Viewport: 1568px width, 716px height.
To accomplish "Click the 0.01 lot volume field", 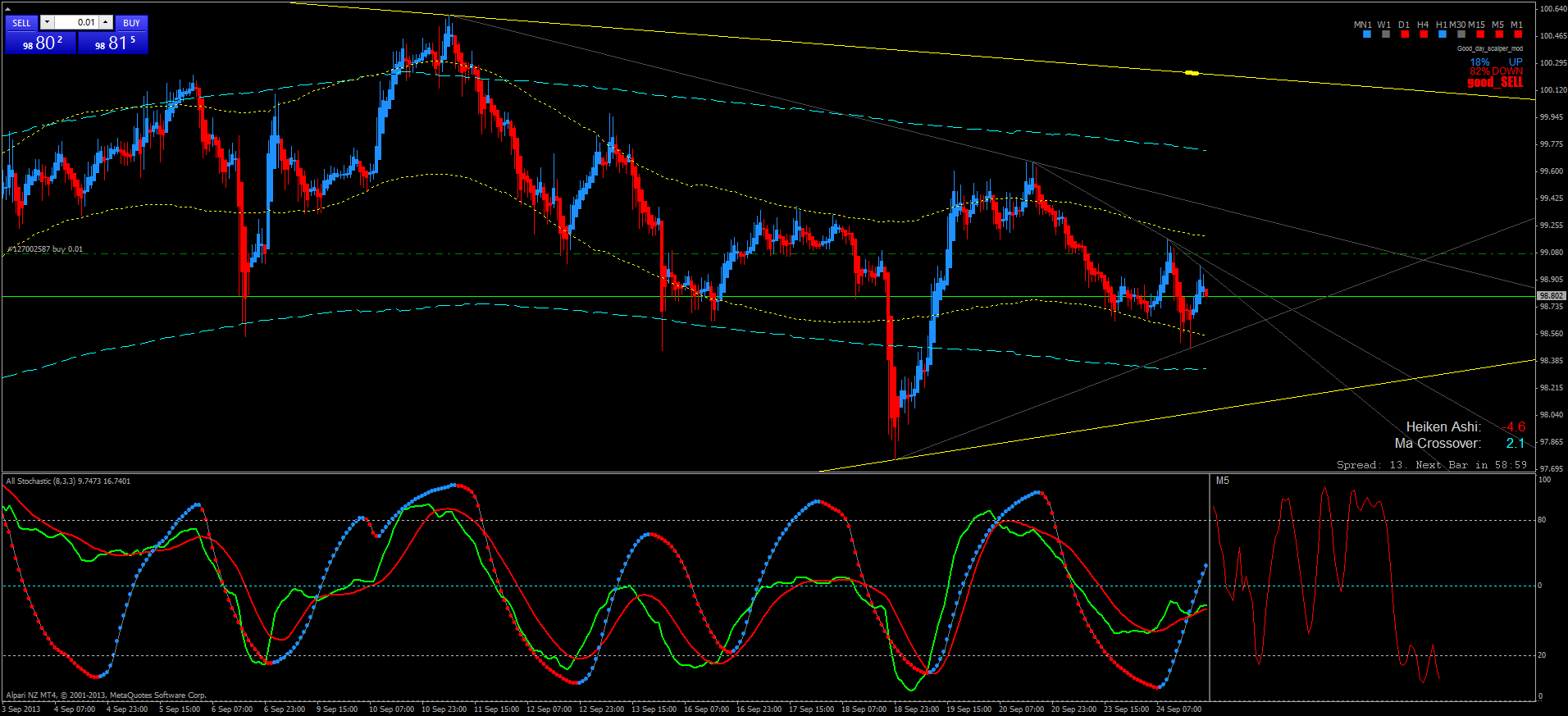I will (76, 22).
